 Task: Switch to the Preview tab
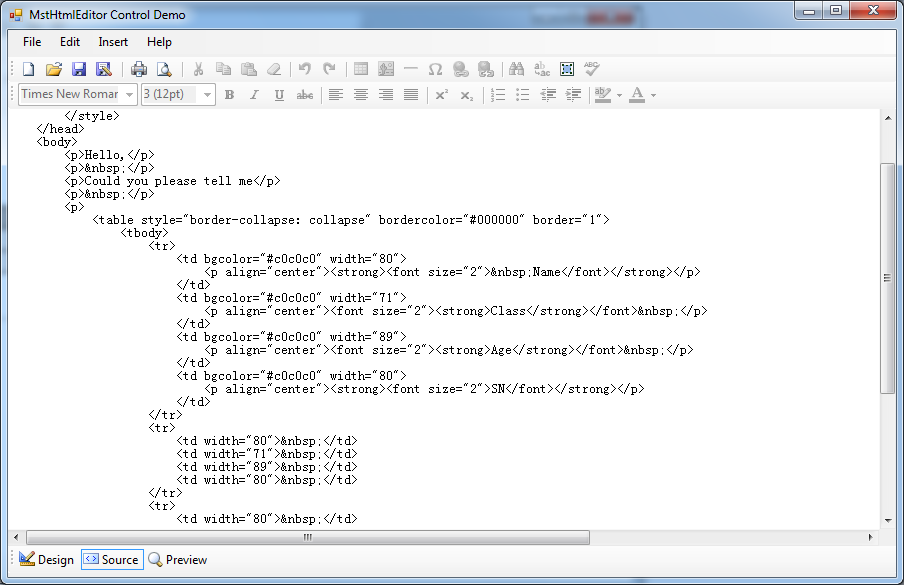point(178,560)
